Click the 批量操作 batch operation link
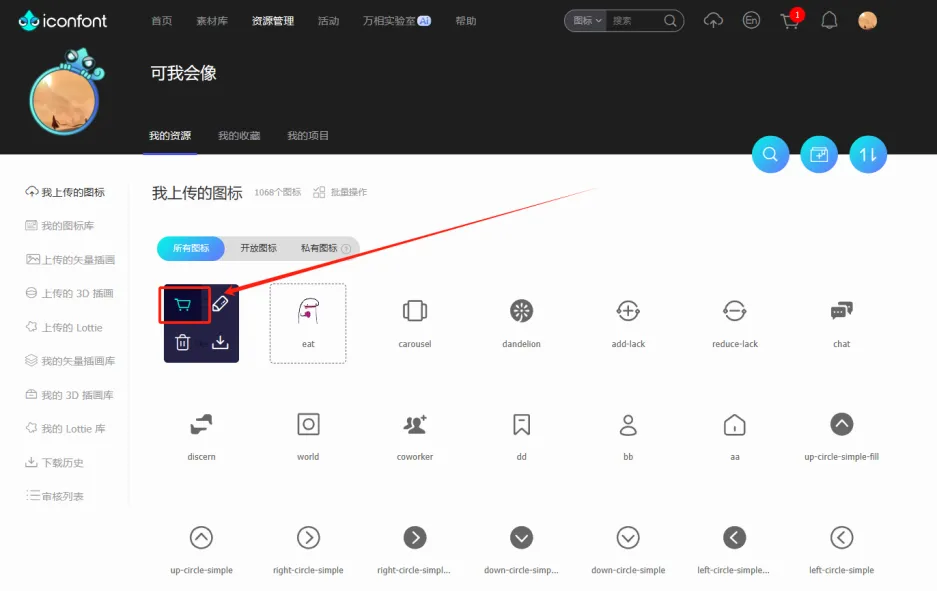937x591 pixels. pyautogui.click(x=340, y=192)
